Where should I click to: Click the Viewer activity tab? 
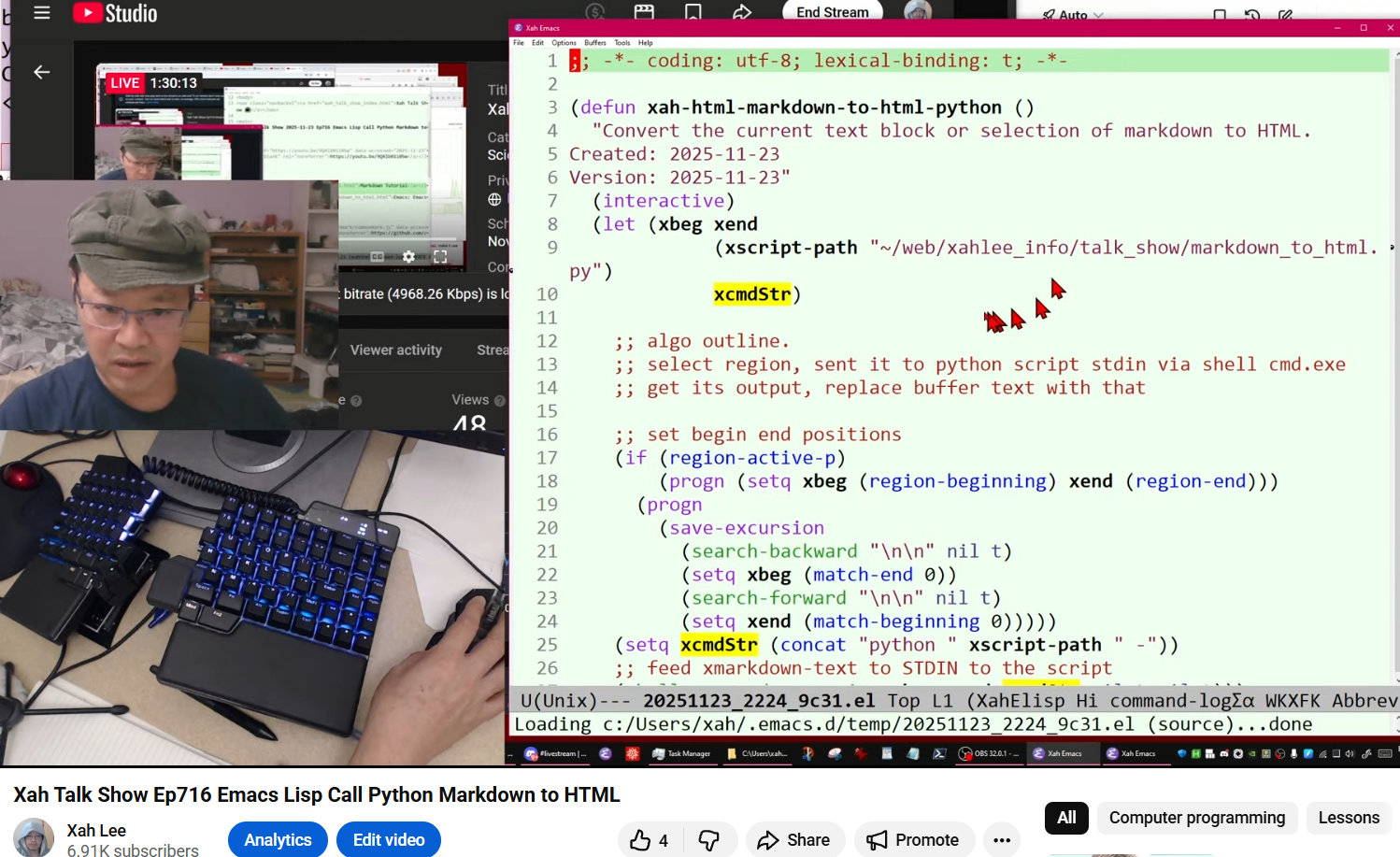click(395, 350)
